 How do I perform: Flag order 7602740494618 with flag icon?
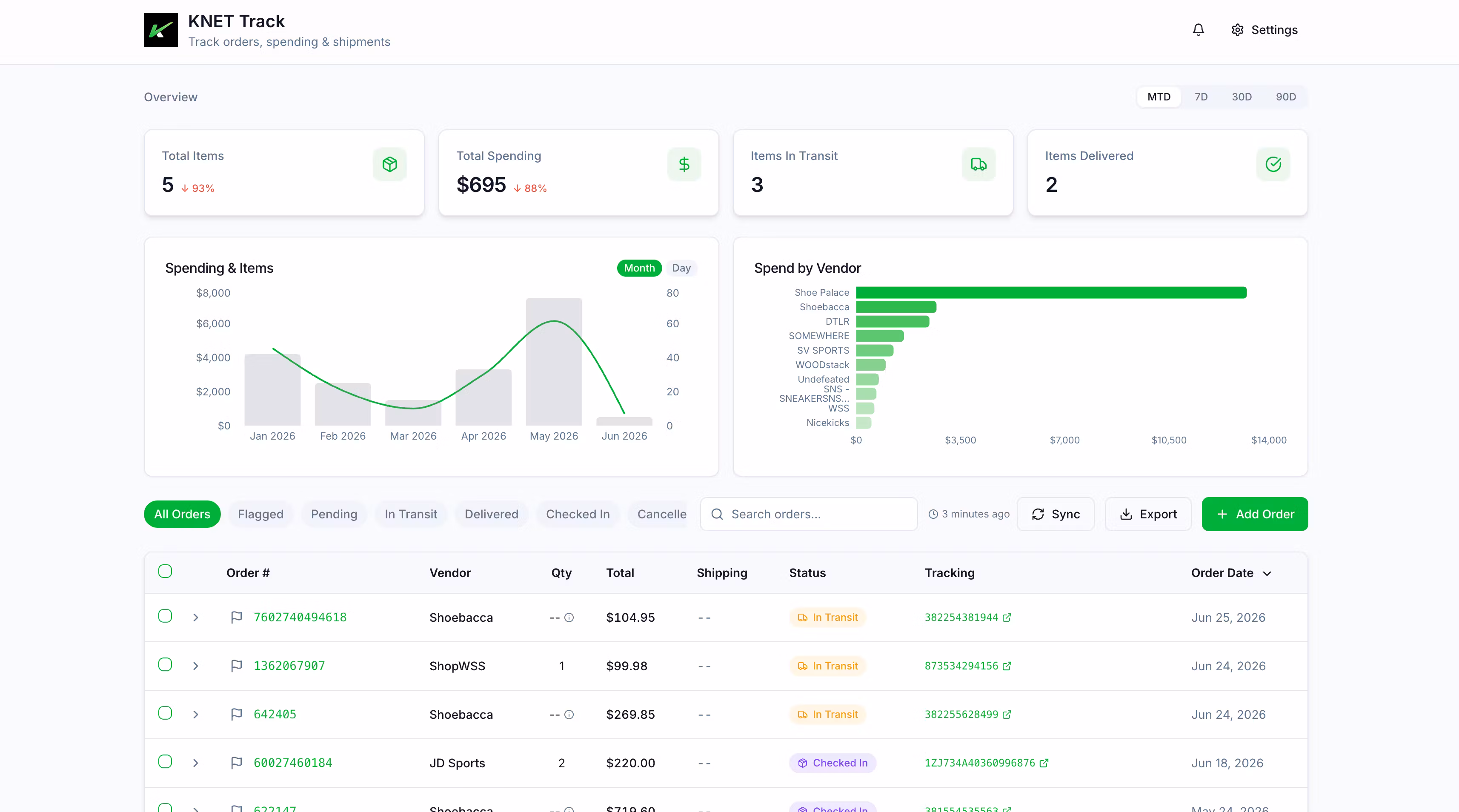click(x=237, y=617)
